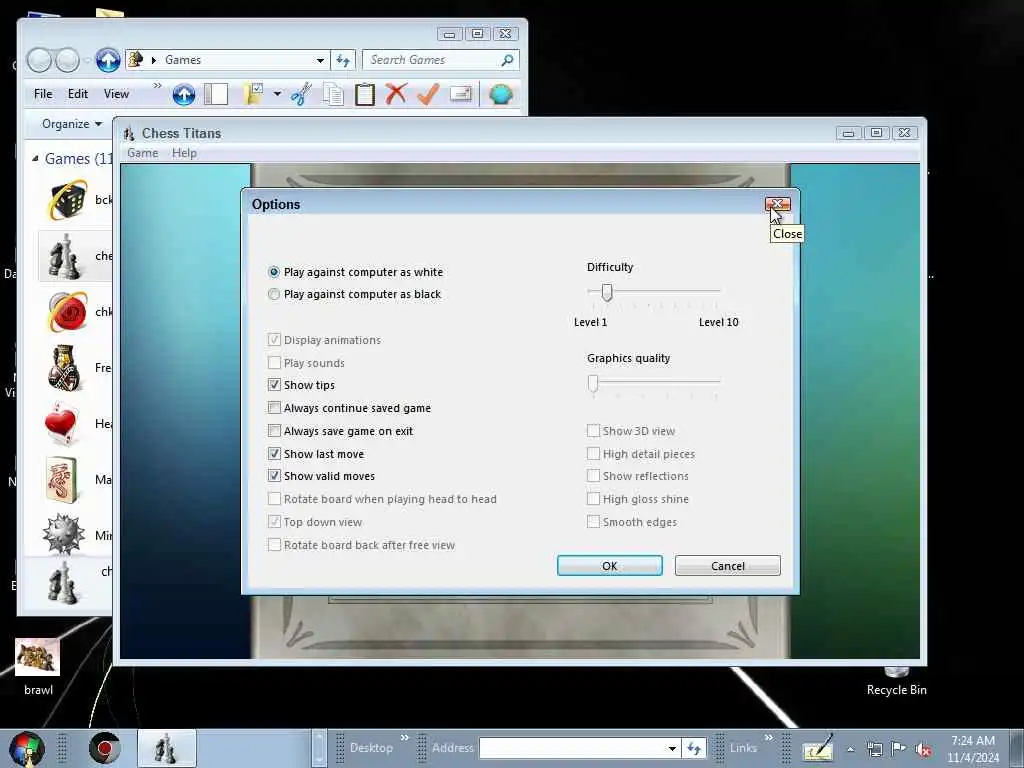Click the red record app taskbar icon
This screenshot has width=1024, height=768.
click(x=104, y=748)
